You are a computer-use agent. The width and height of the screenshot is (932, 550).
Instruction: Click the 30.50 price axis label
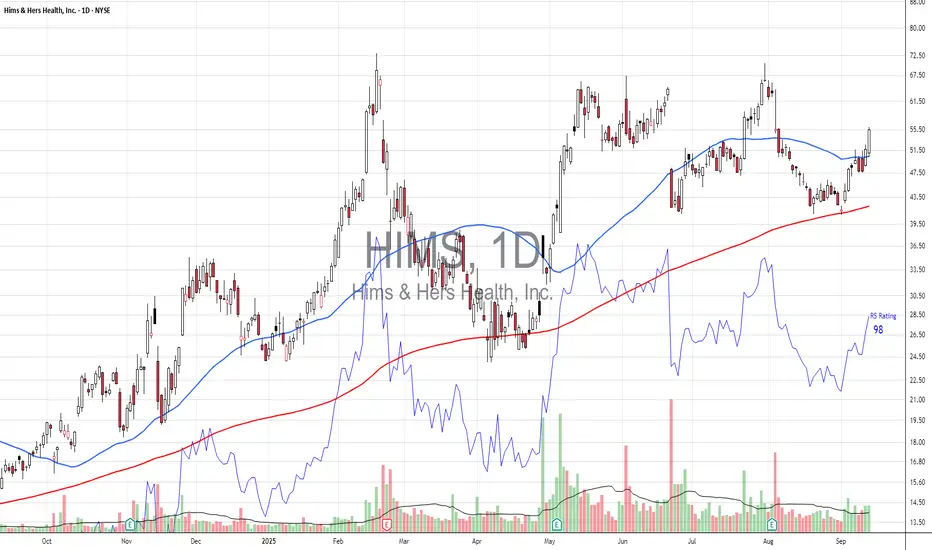[917, 296]
